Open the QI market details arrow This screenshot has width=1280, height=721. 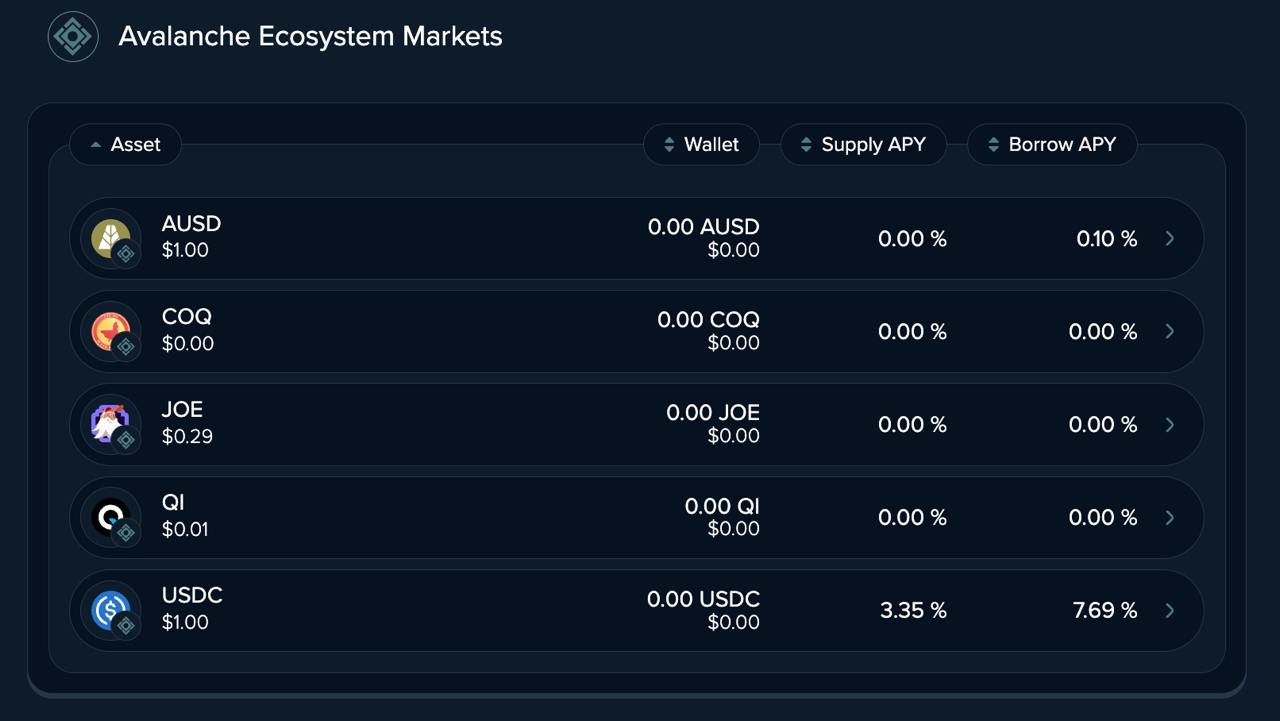1170,518
